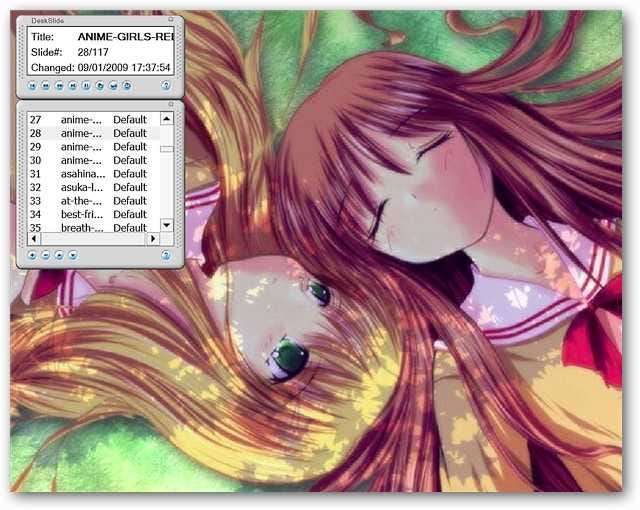Skip to the last slide
The height and width of the screenshot is (510, 640).
(x=73, y=86)
